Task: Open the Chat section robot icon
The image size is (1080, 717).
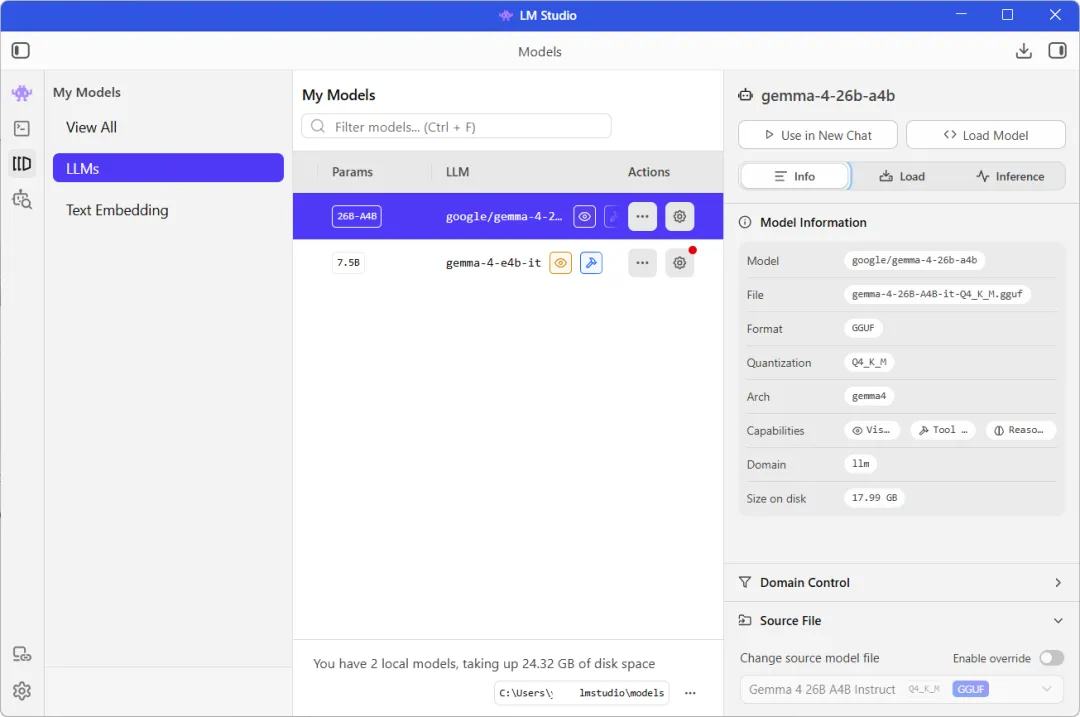Action: (x=22, y=93)
